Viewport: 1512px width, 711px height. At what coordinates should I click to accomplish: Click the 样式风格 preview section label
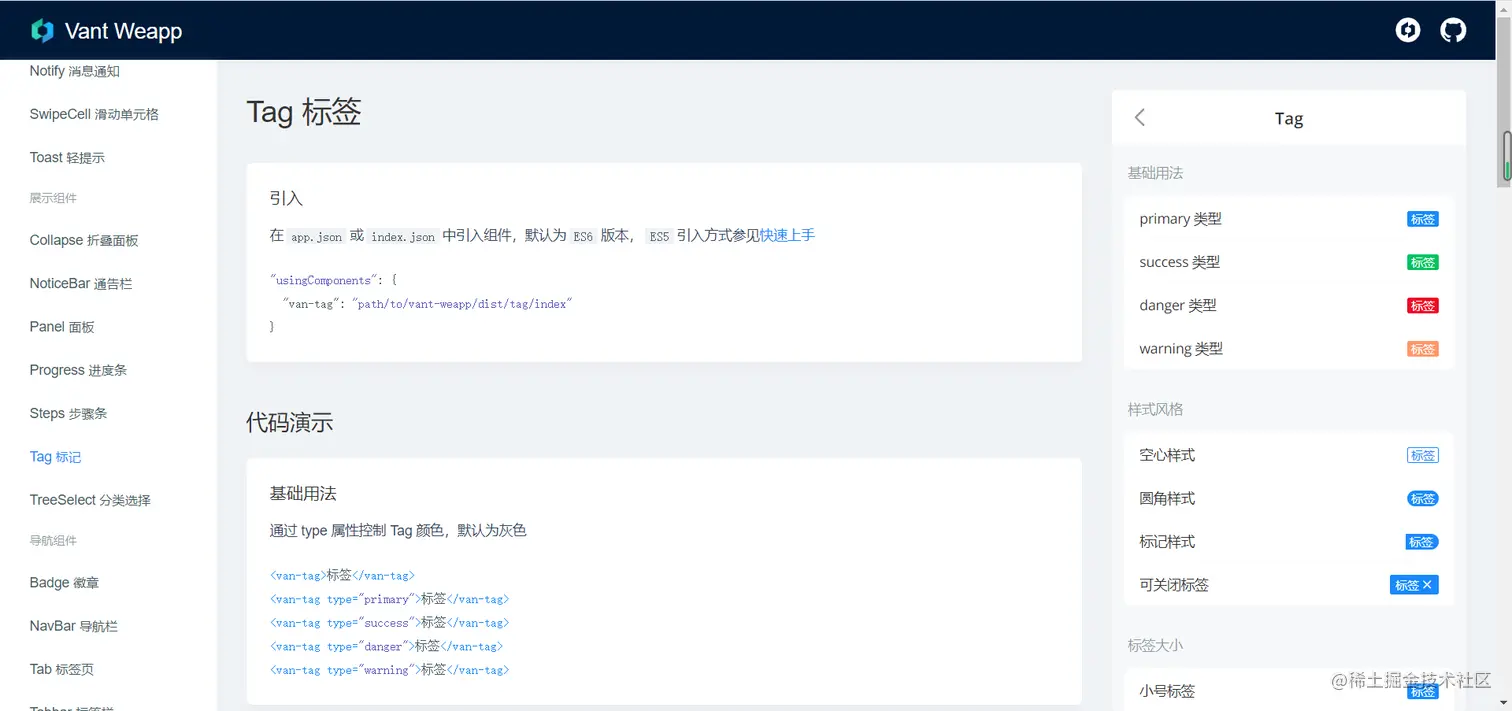[x=1155, y=409]
